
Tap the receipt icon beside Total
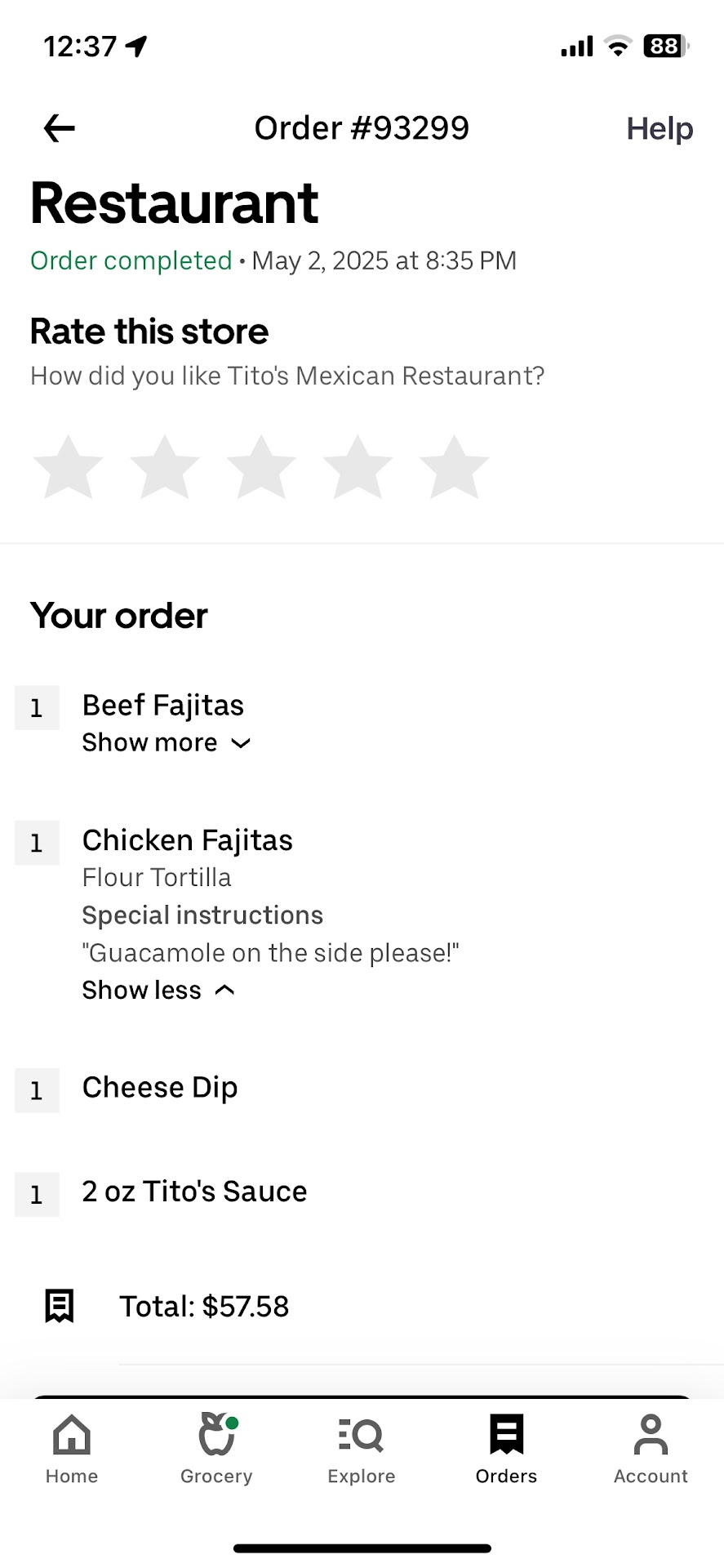point(59,1306)
